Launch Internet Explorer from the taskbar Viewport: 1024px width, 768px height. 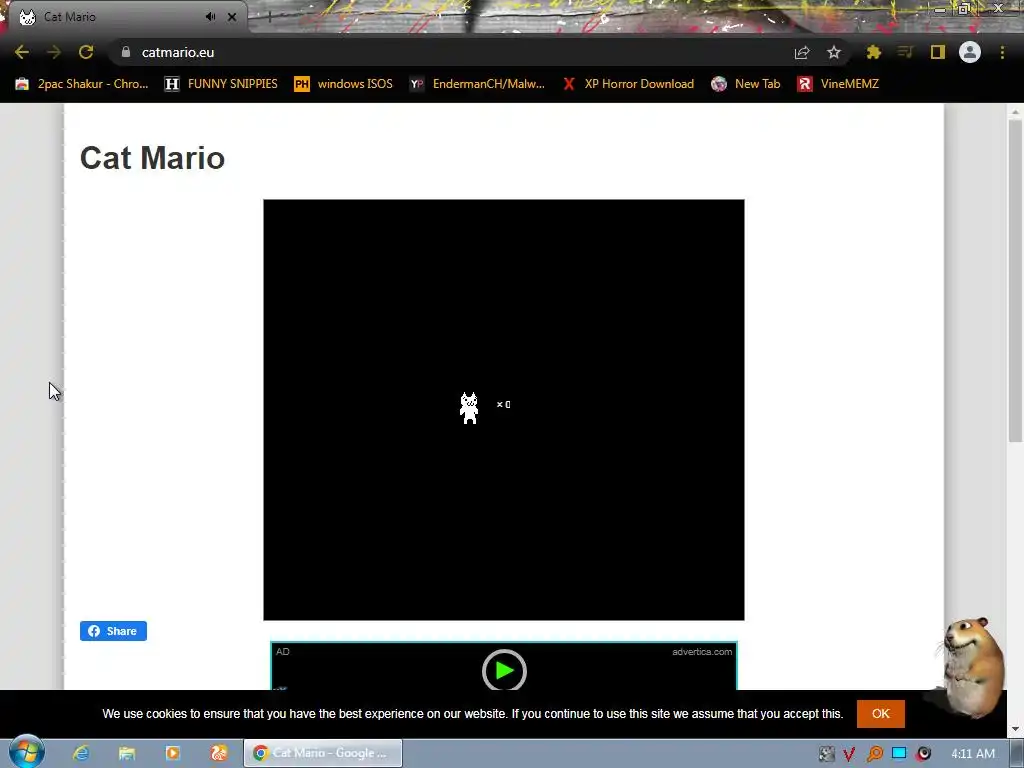(81, 753)
